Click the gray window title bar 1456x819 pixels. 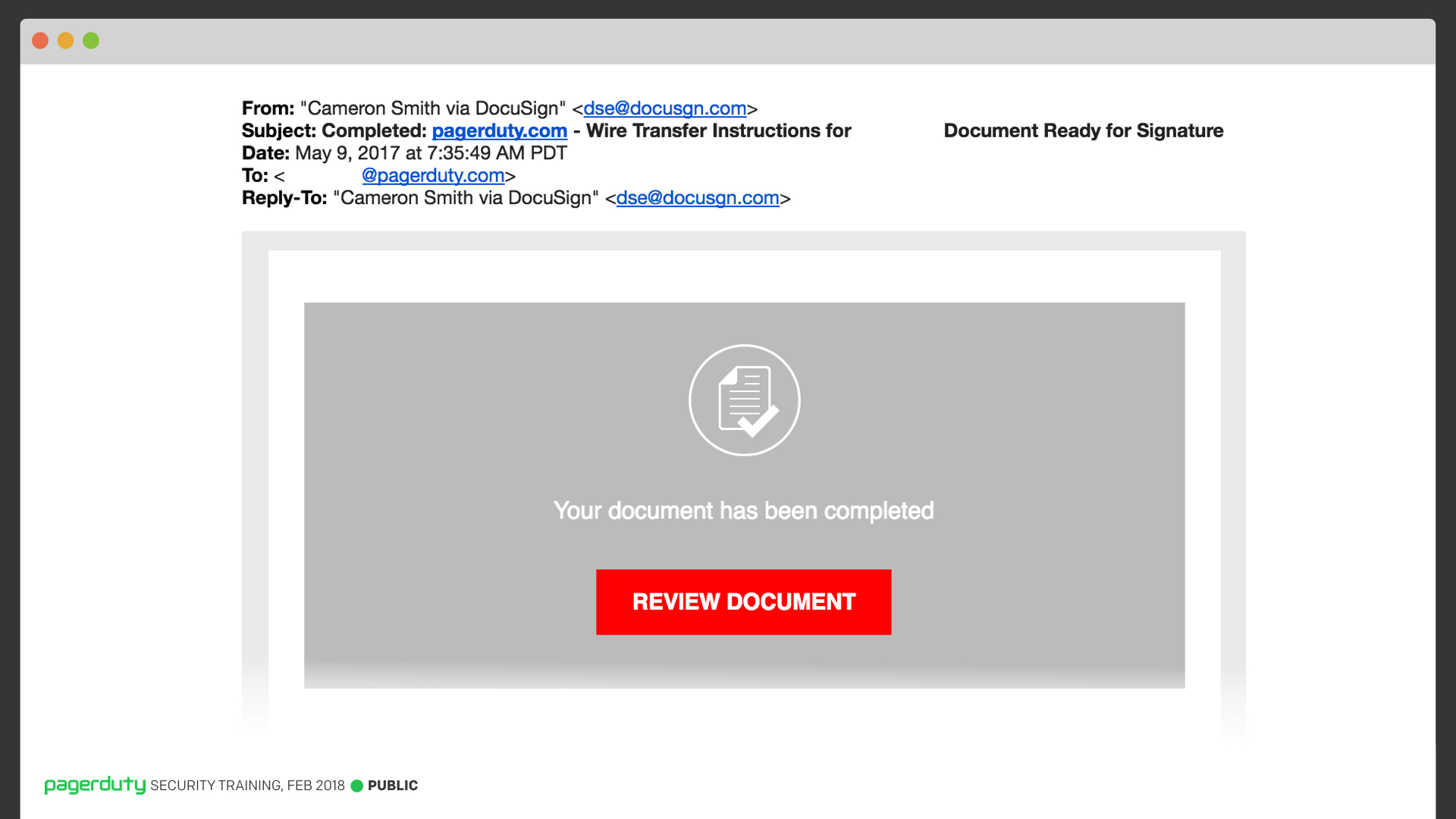(728, 41)
